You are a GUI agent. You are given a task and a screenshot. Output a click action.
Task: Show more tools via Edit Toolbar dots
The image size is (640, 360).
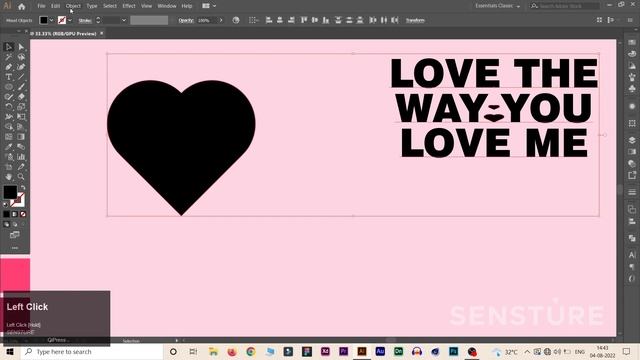coord(15,248)
